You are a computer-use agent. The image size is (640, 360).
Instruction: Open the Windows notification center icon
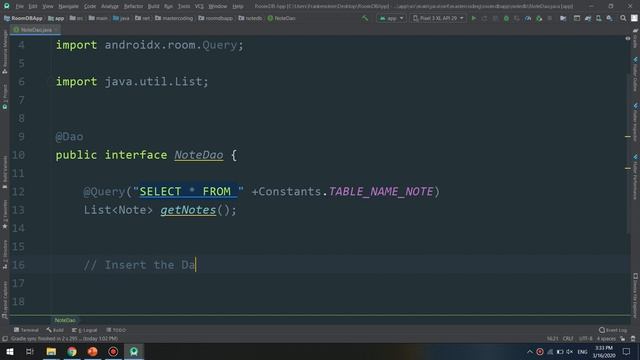(x=627, y=351)
